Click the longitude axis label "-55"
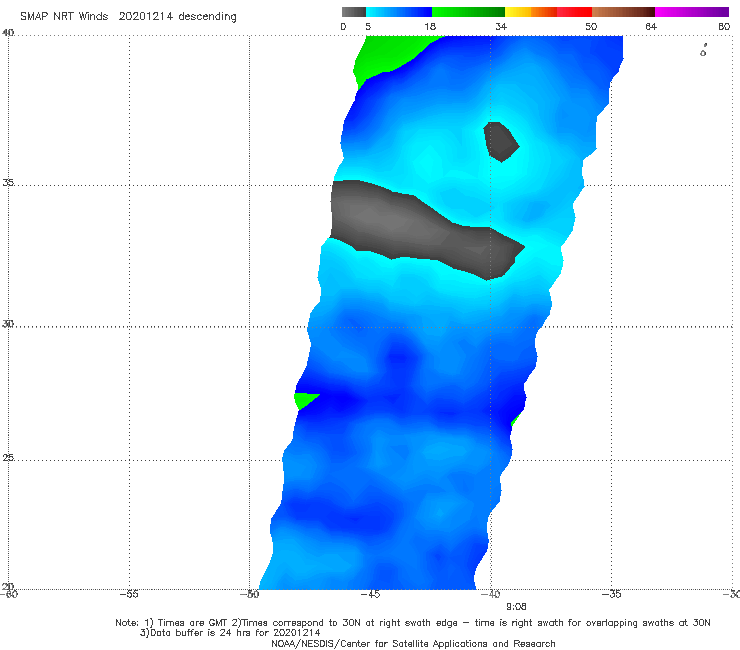740x650 pixels. pyautogui.click(x=129, y=594)
